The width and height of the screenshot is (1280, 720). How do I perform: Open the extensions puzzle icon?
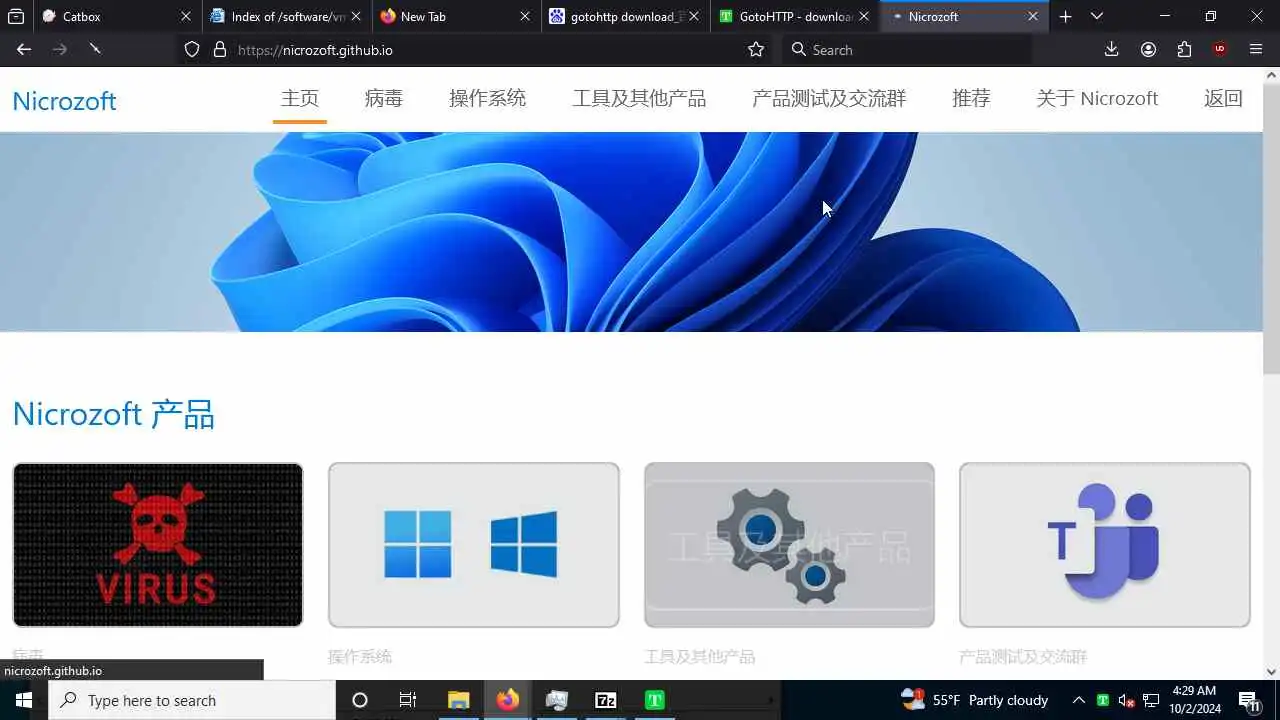(x=1184, y=50)
